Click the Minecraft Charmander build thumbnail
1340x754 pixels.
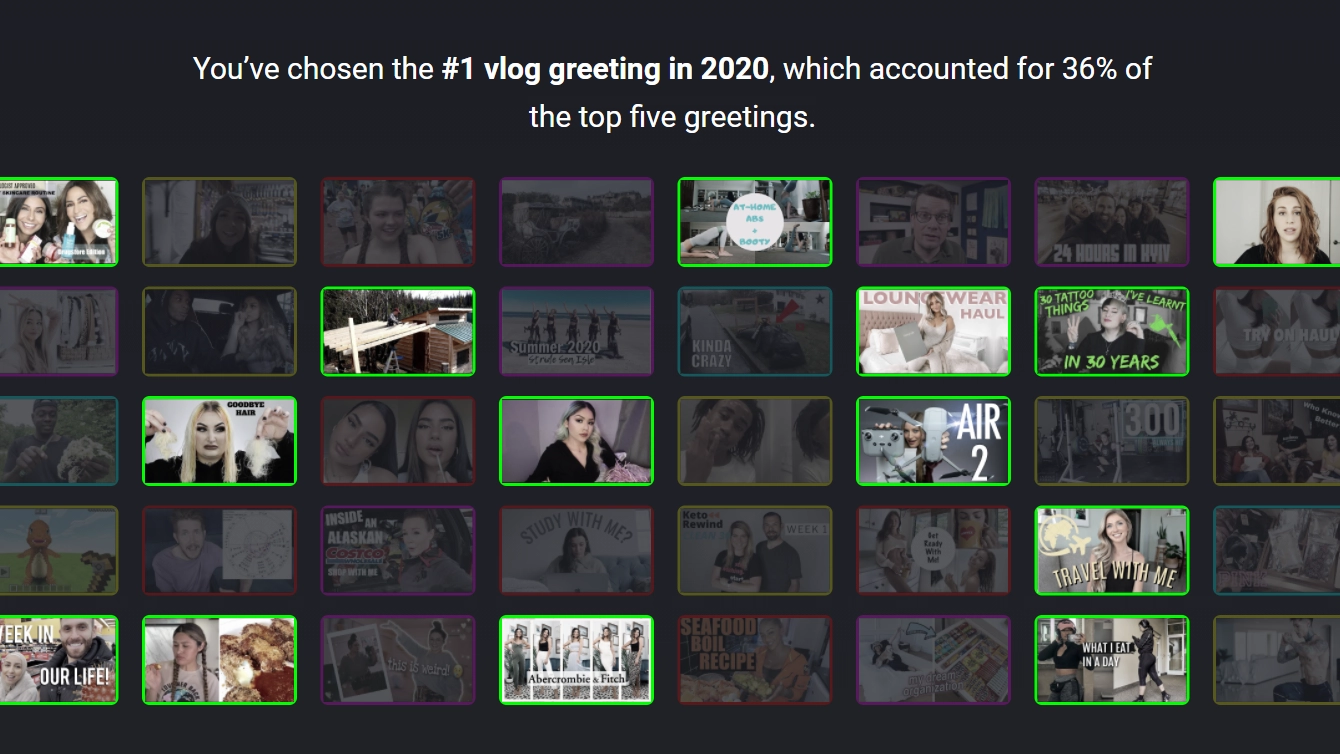58,550
